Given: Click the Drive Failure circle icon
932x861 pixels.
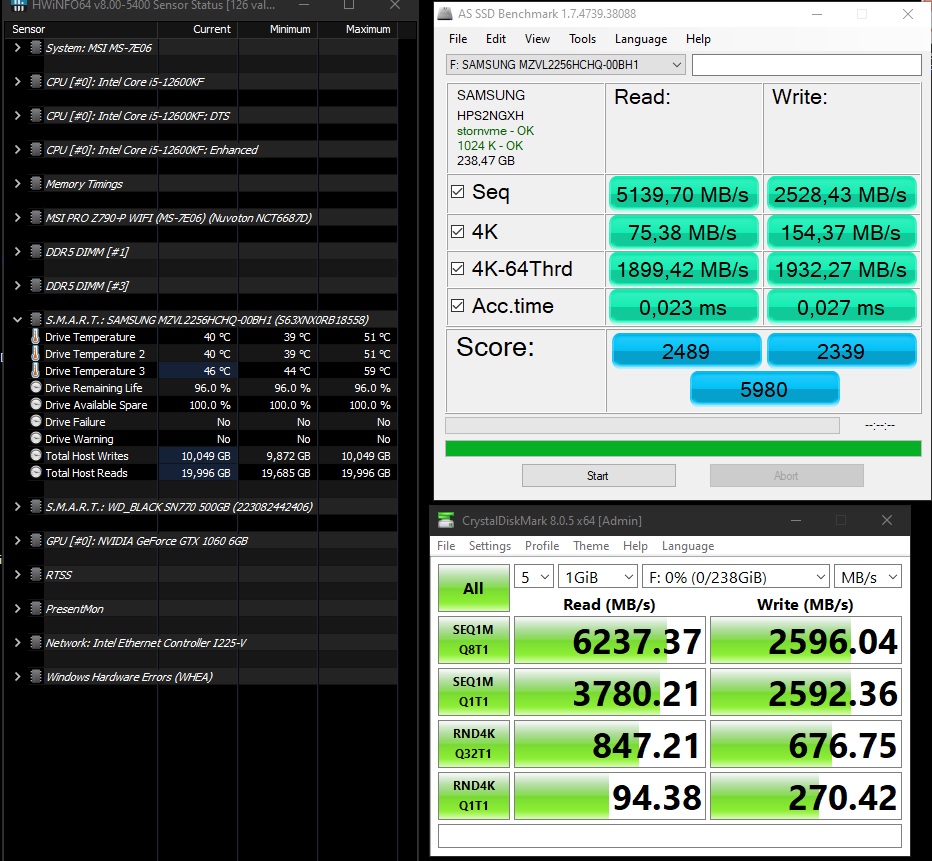Looking at the screenshot, I should [x=36, y=421].
